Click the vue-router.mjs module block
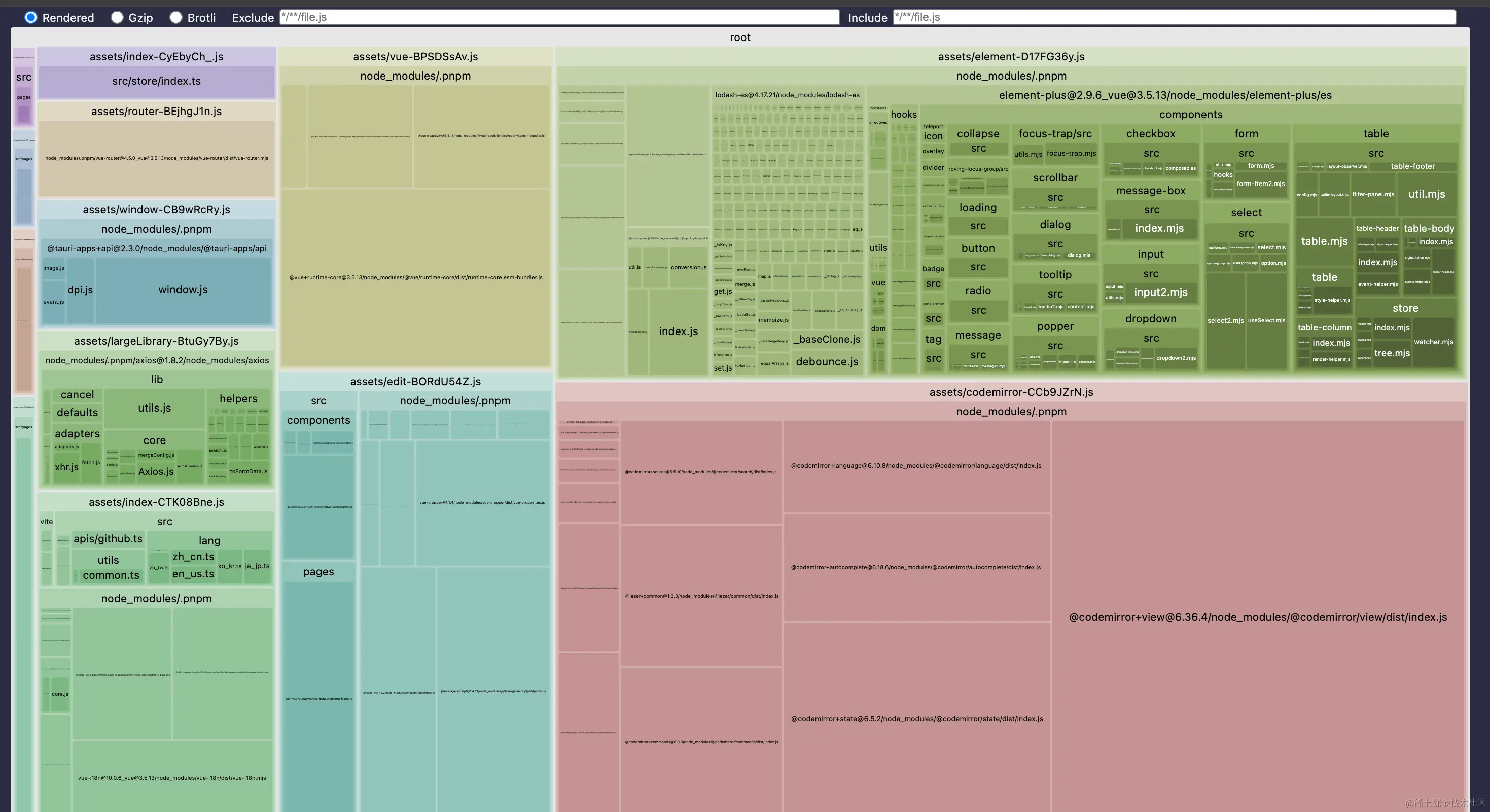The height and width of the screenshot is (812, 1490). coord(156,158)
